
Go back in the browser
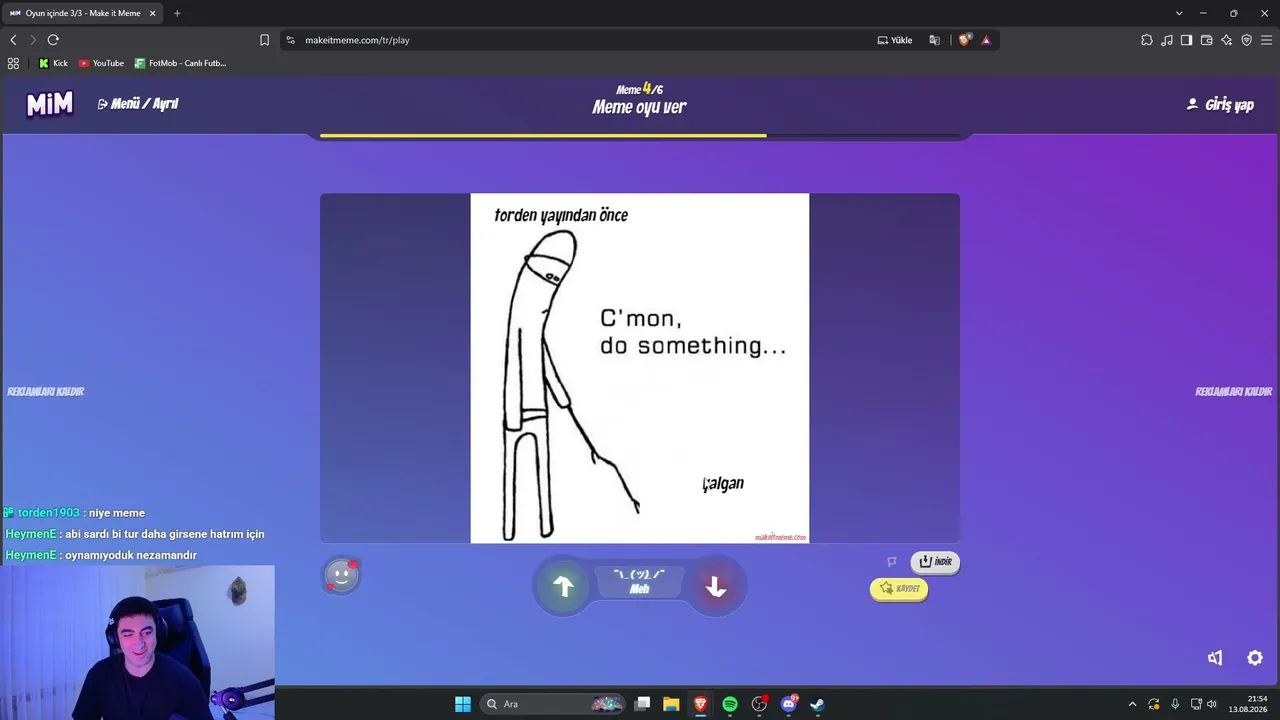[13, 40]
